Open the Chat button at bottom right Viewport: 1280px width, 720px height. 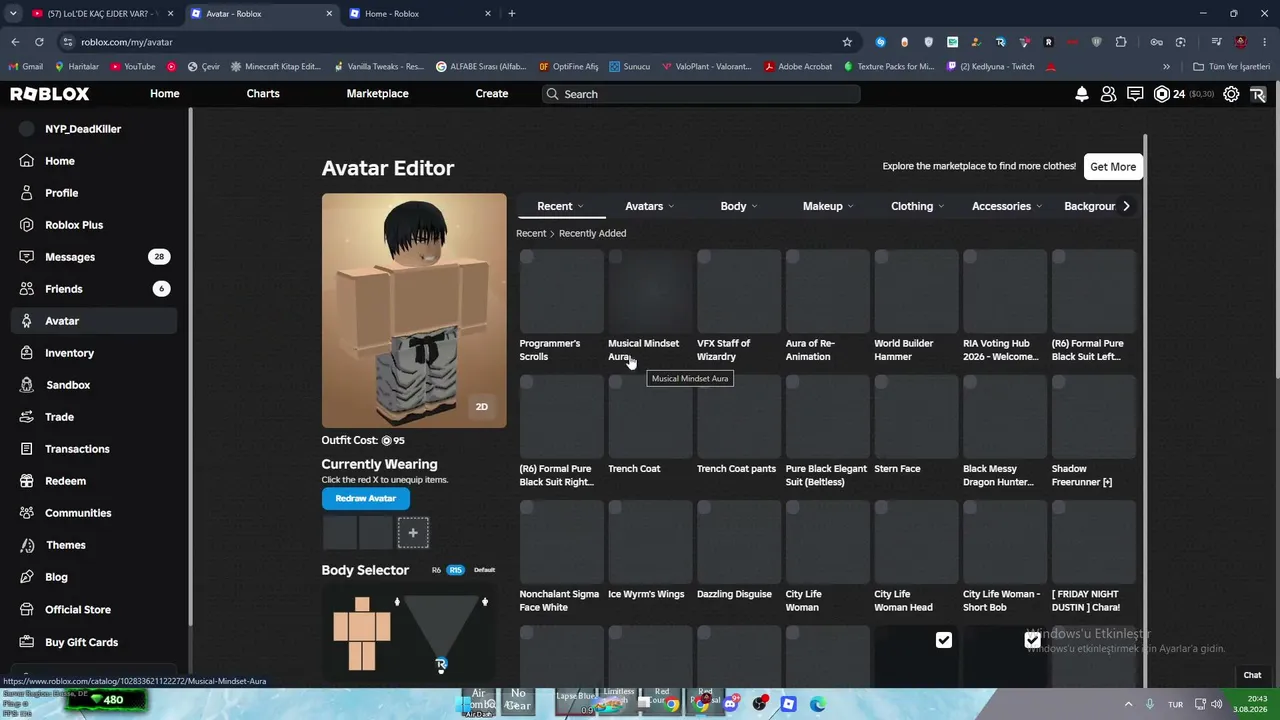click(x=1252, y=675)
